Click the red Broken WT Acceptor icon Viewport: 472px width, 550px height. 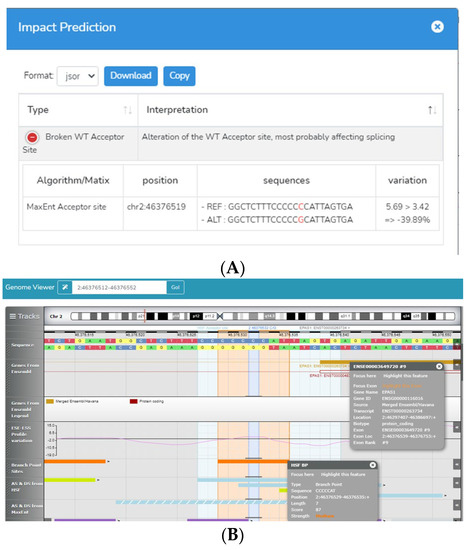32,137
